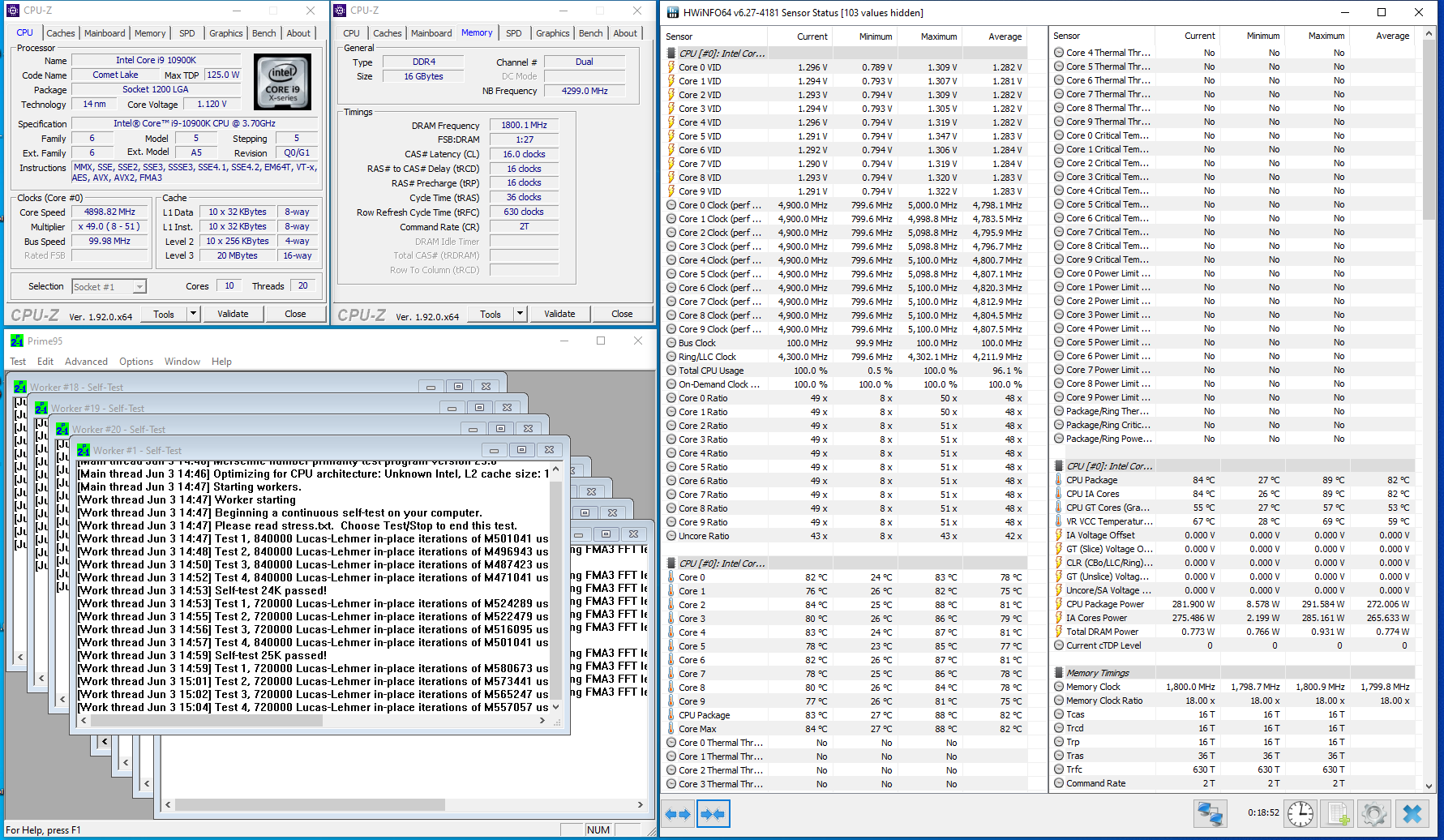The image size is (1444, 840).
Task: Click the collapse columns arrows in HWiNFO
Action: tap(713, 814)
